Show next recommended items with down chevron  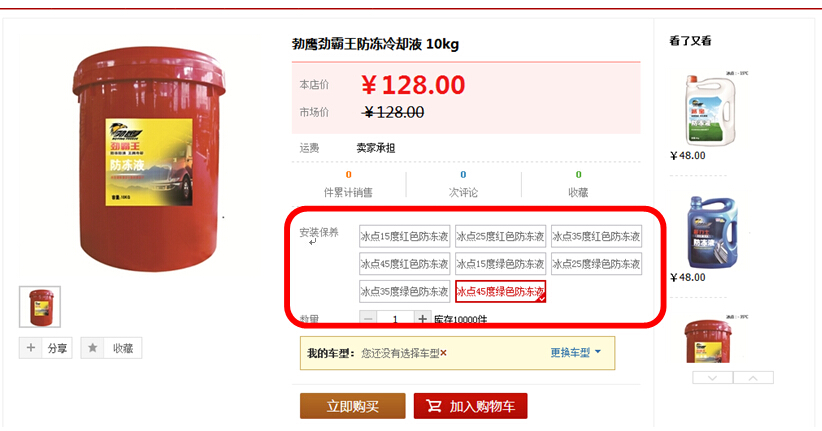point(712,378)
